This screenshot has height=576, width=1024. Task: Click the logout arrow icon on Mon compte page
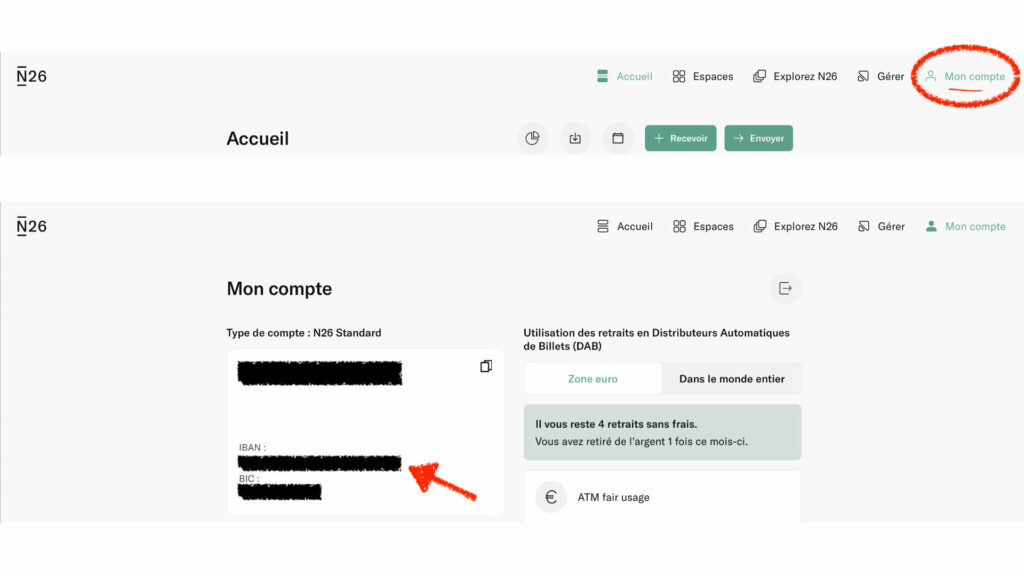pyautogui.click(x=785, y=288)
